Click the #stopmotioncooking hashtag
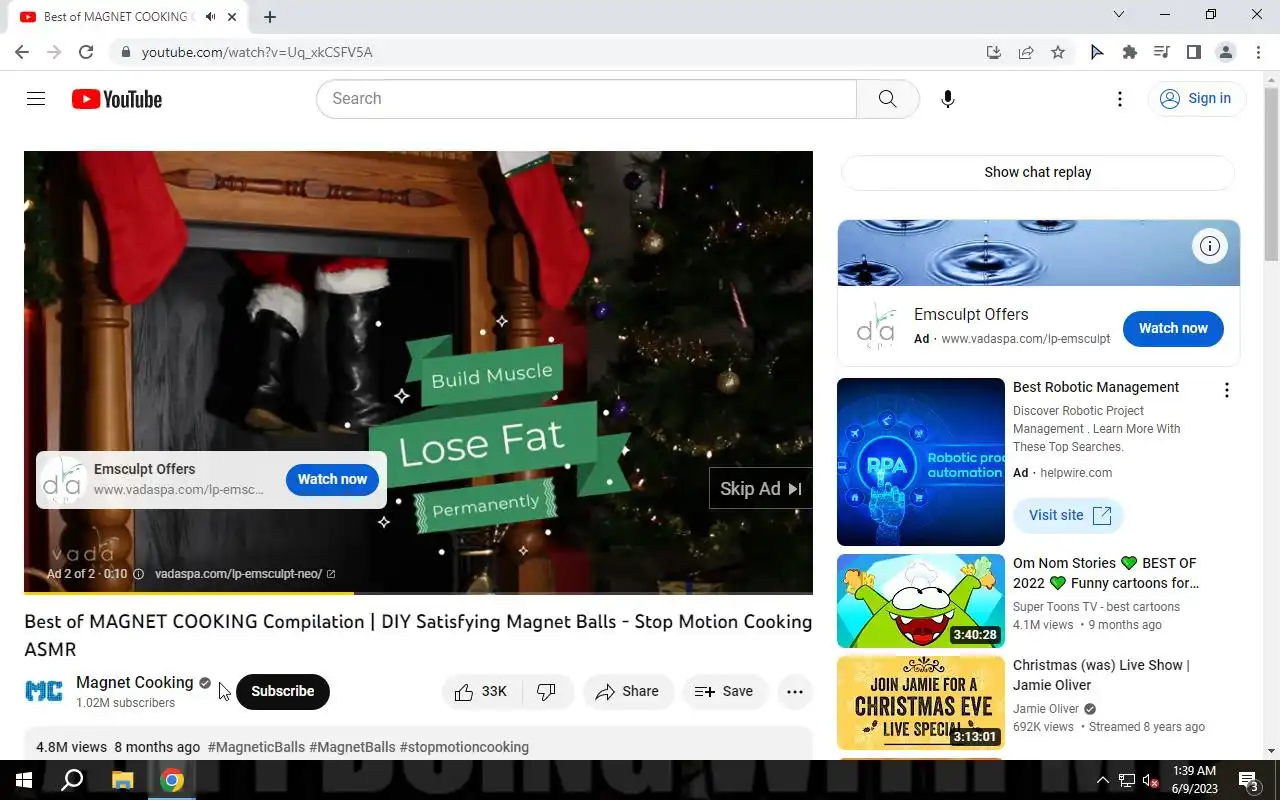Viewport: 1280px width, 800px height. pos(464,747)
